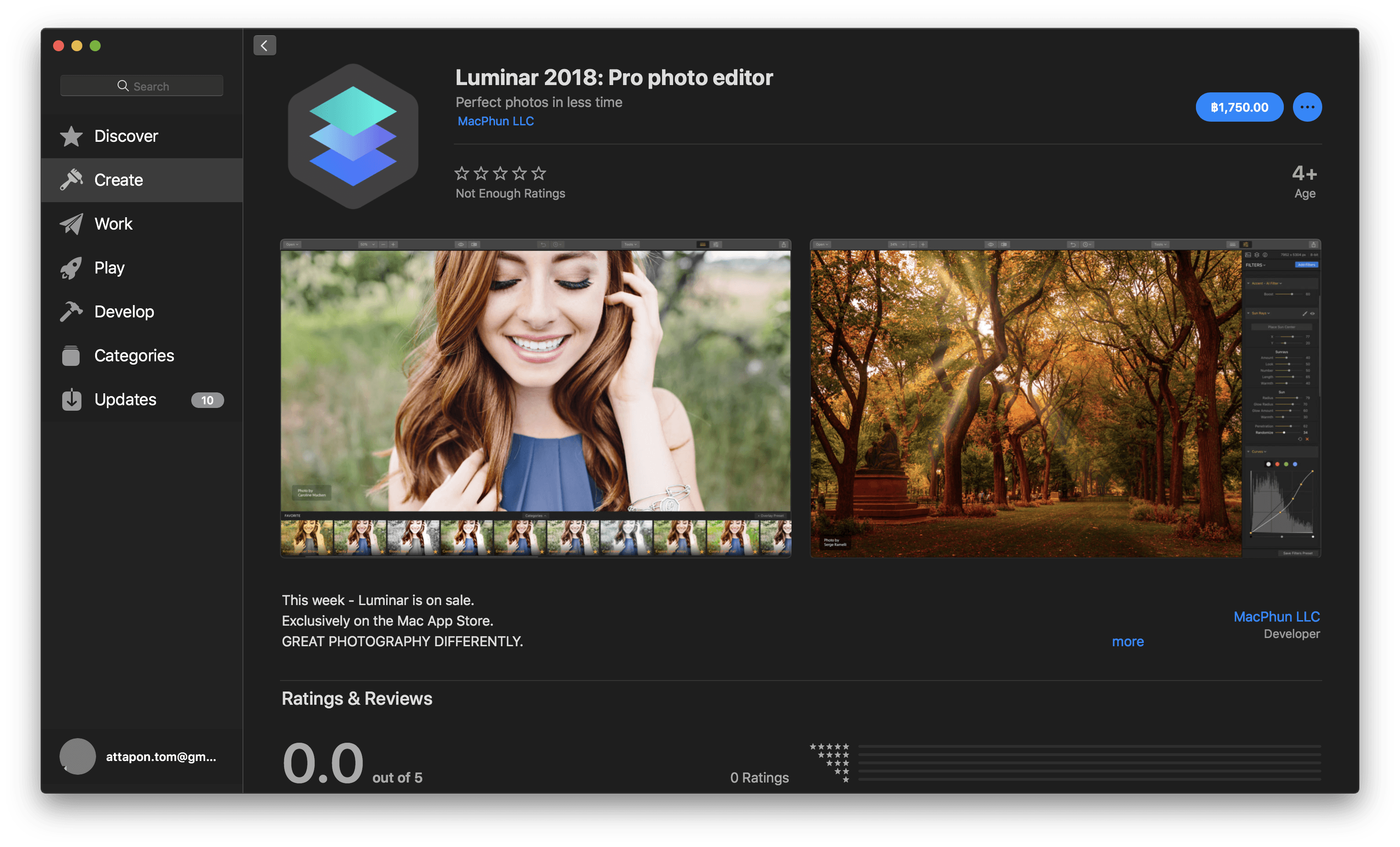The width and height of the screenshot is (1400, 847).
Task: Click the Search input field
Action: (x=141, y=86)
